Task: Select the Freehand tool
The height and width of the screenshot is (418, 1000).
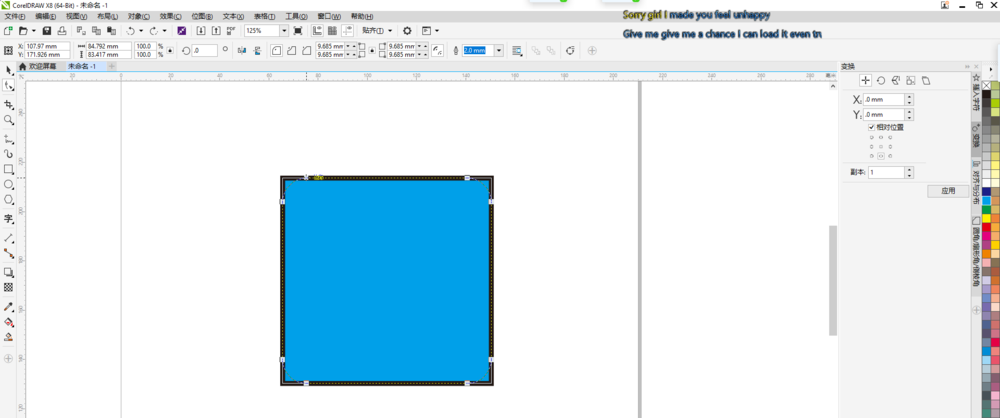Action: click(8, 138)
